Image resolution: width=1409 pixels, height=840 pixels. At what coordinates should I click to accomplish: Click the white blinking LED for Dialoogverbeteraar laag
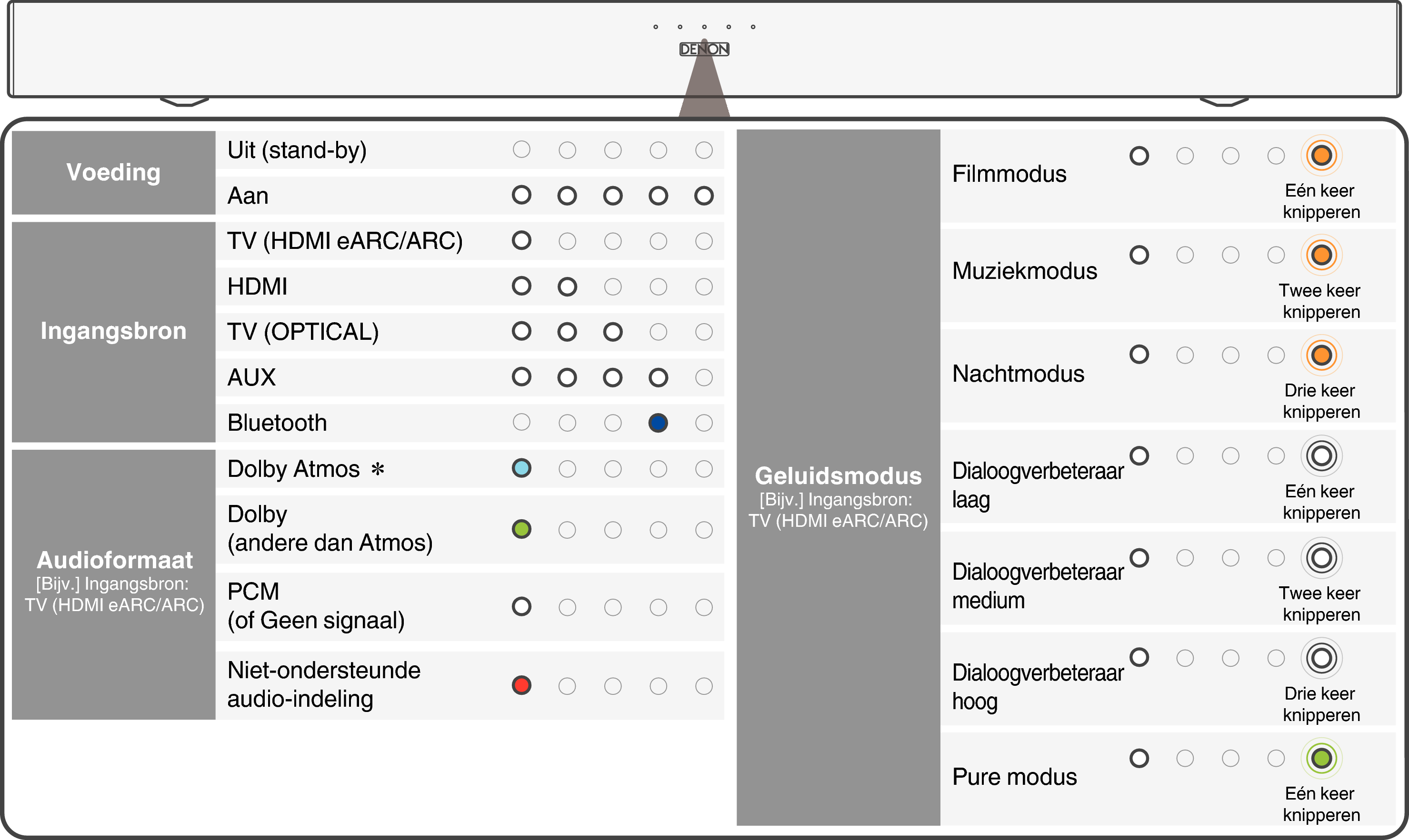[1321, 455]
